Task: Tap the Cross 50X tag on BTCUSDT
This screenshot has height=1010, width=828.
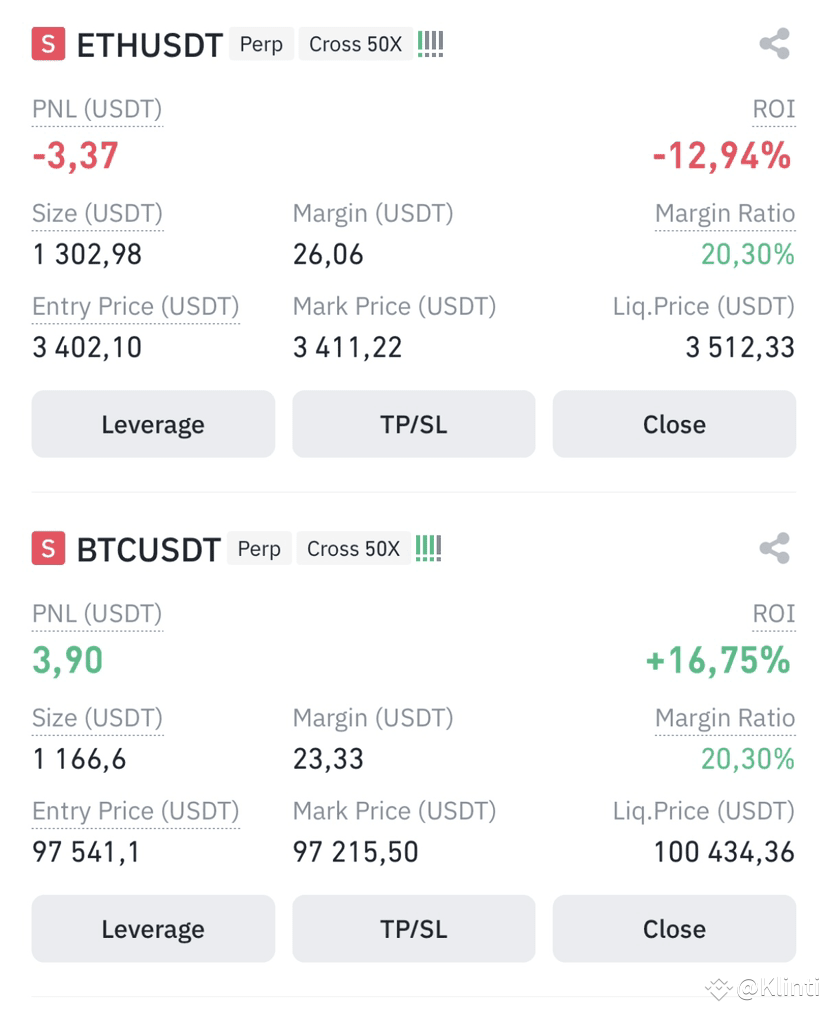Action: 353,548
